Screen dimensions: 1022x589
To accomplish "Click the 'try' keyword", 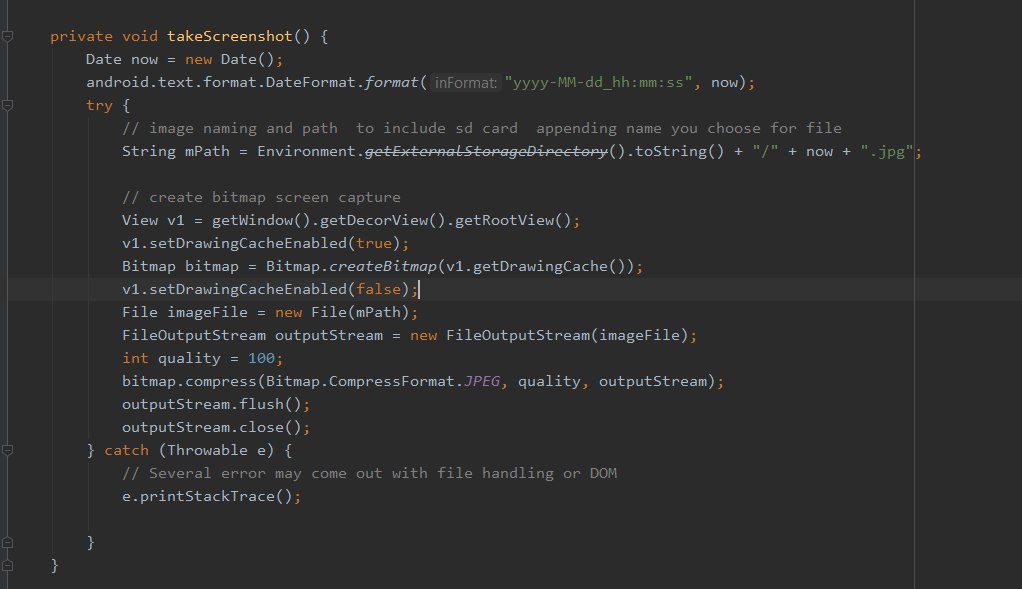I will 99,106.
